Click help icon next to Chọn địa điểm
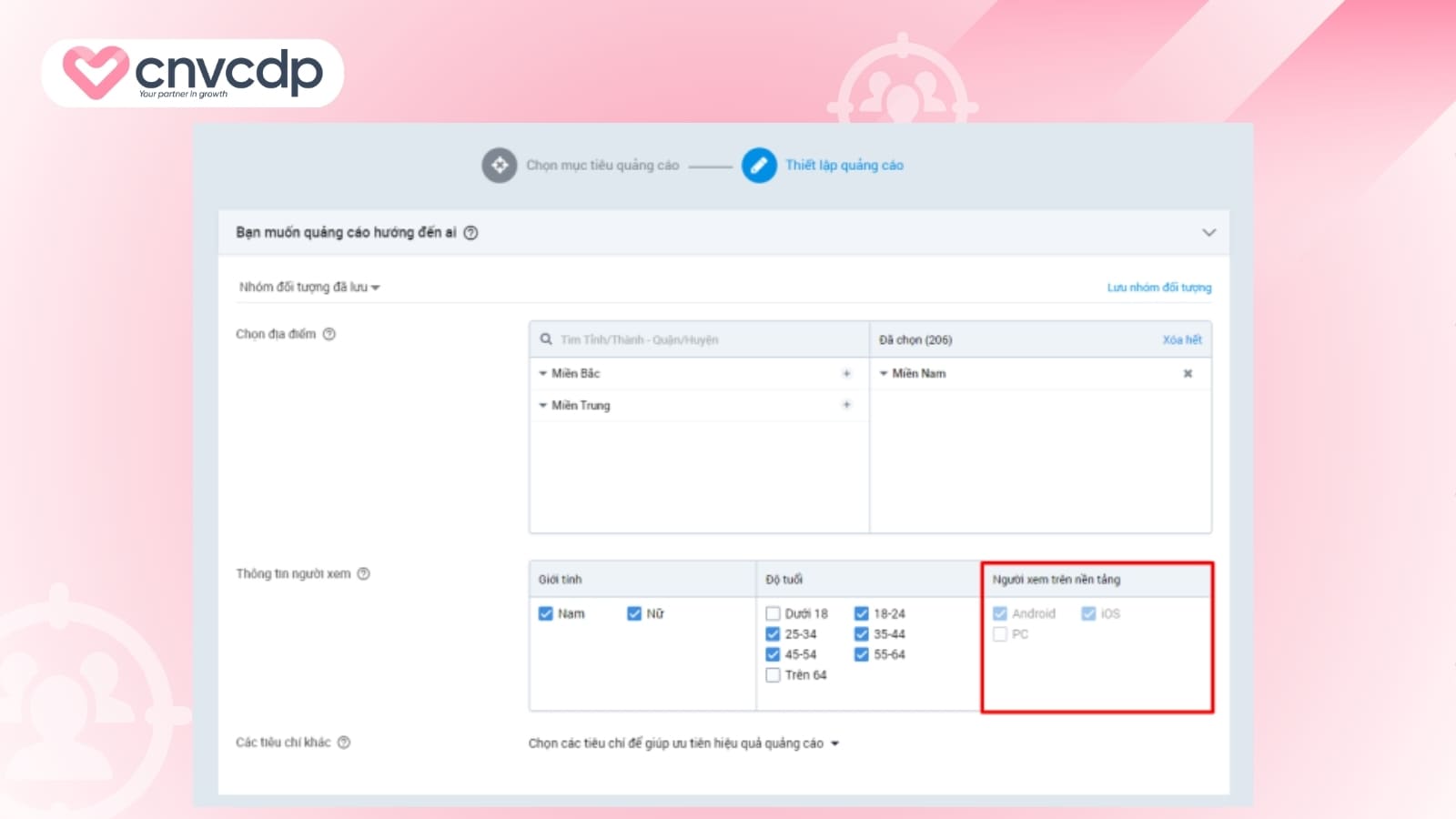Screen dimensions: 1456x819 (x=329, y=334)
